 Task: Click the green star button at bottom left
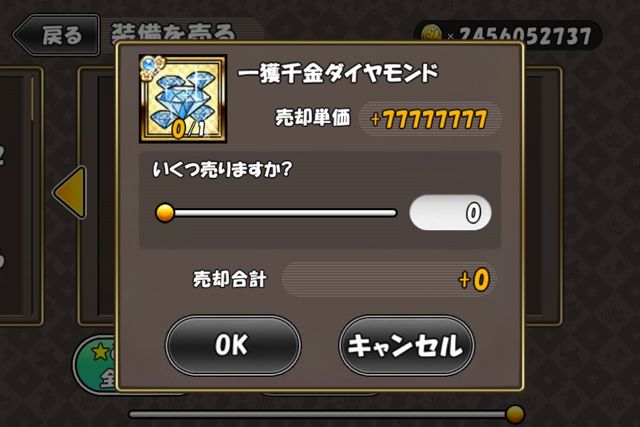click(95, 363)
